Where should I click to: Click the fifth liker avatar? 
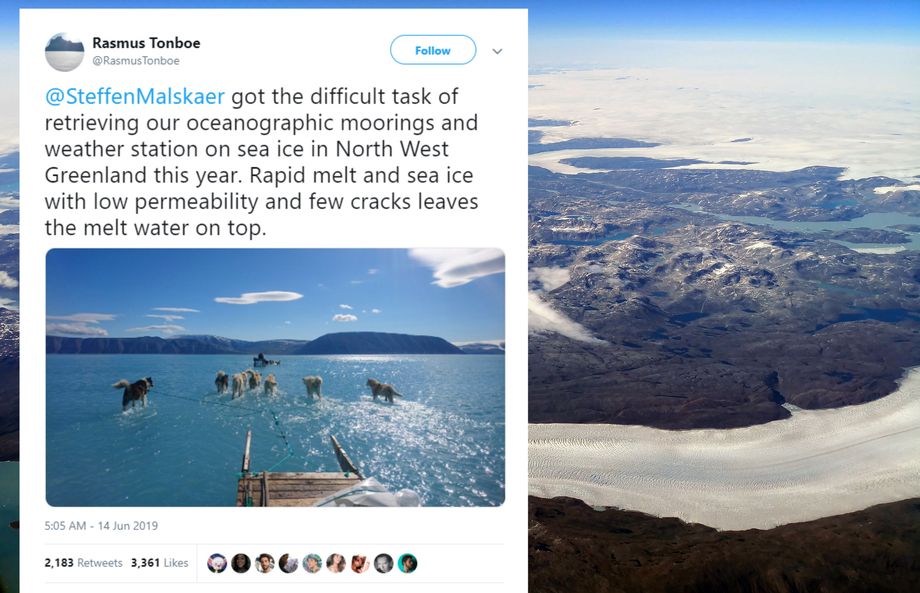pos(312,563)
